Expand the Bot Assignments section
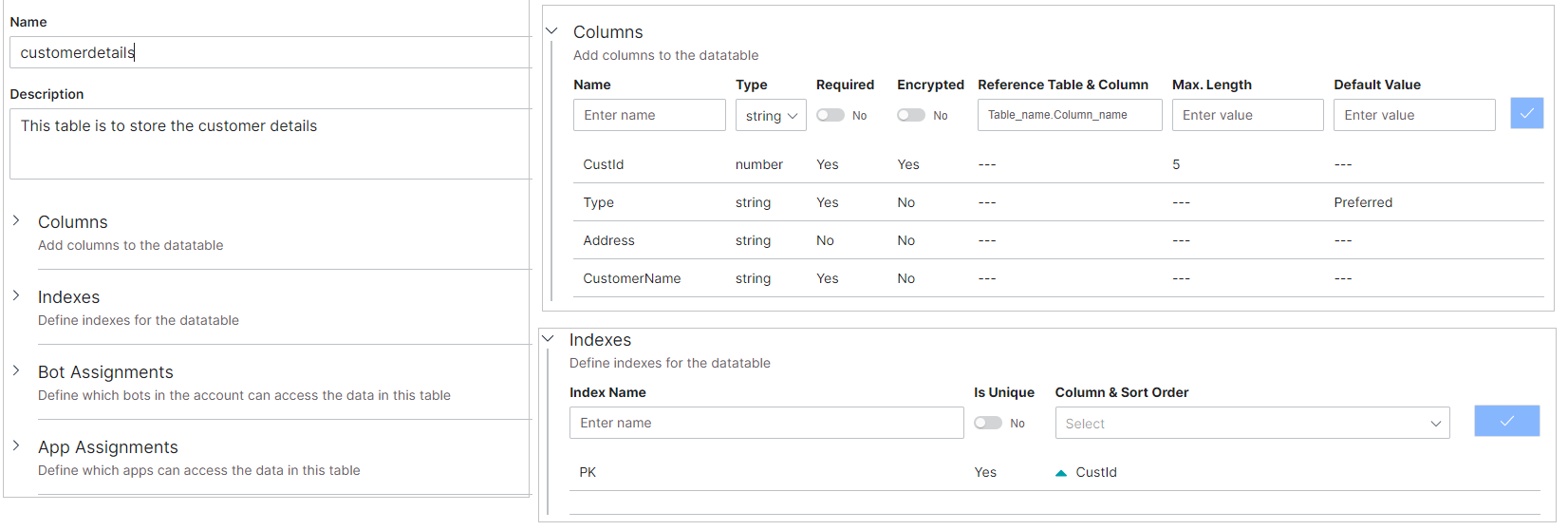This screenshot has width=1568, height=530. pos(16,370)
